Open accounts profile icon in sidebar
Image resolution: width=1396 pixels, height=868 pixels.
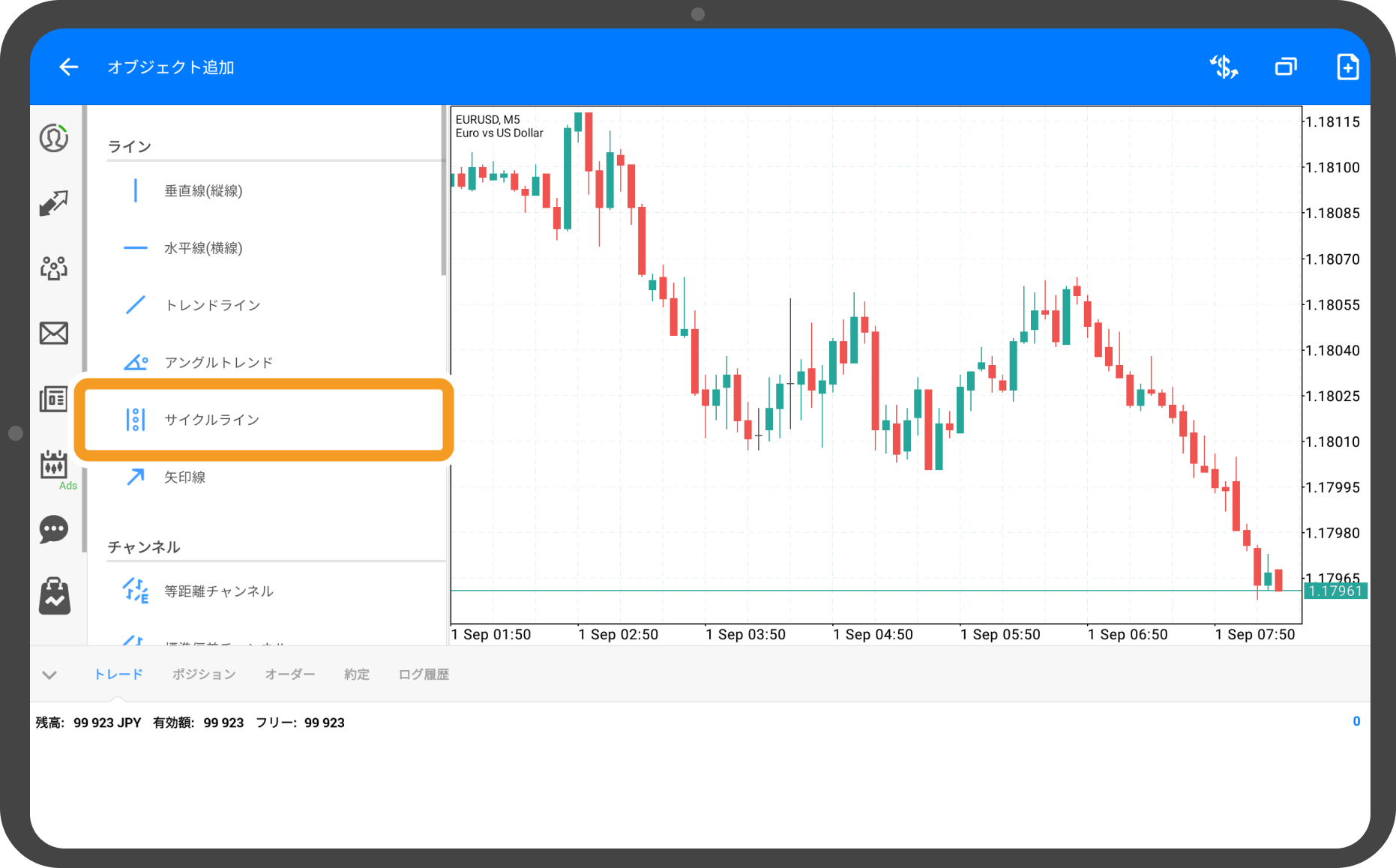54,138
